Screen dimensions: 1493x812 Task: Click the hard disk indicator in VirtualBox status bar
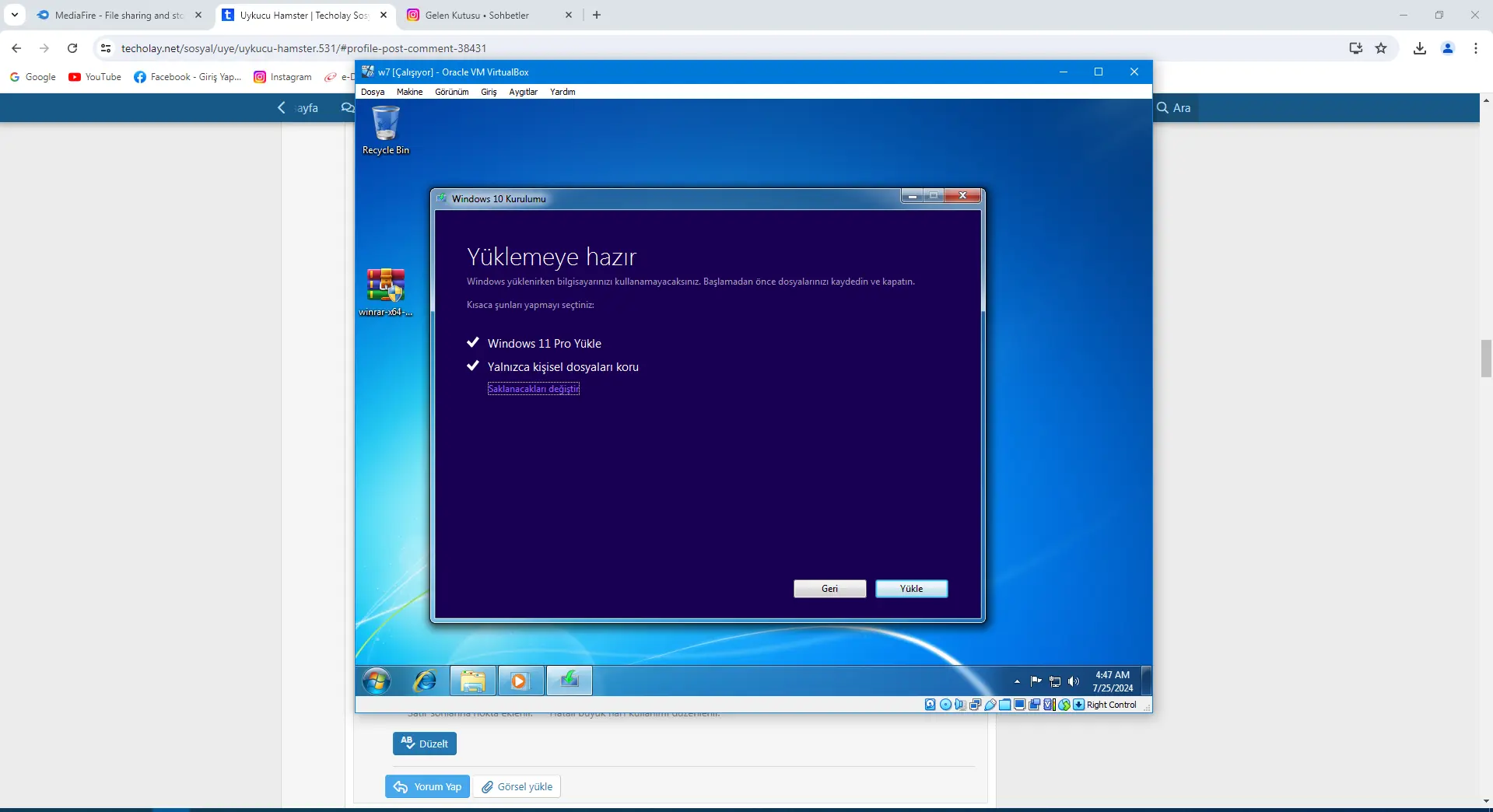point(930,705)
